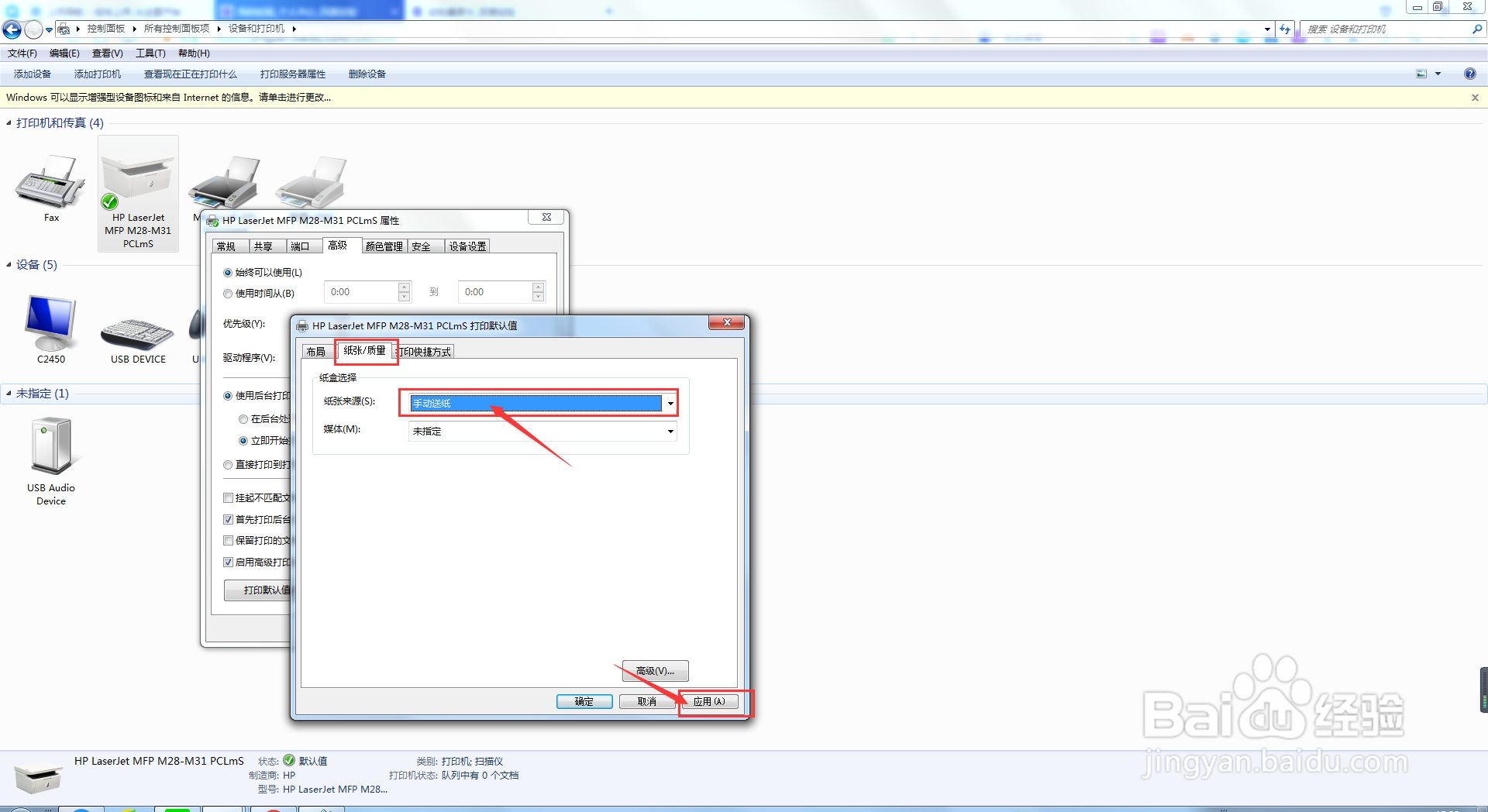Image resolution: width=1488 pixels, height=812 pixels.
Task: Open the 设备设置 tab in properties window
Action: click(x=468, y=246)
